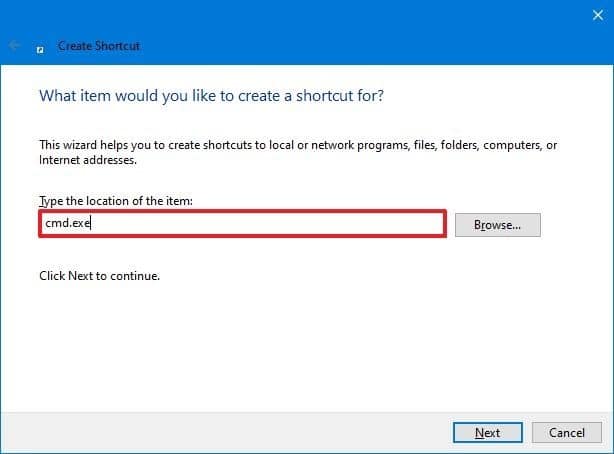The image size is (614, 454).
Task: Go back using the wizard back arrow
Action: (x=16, y=46)
